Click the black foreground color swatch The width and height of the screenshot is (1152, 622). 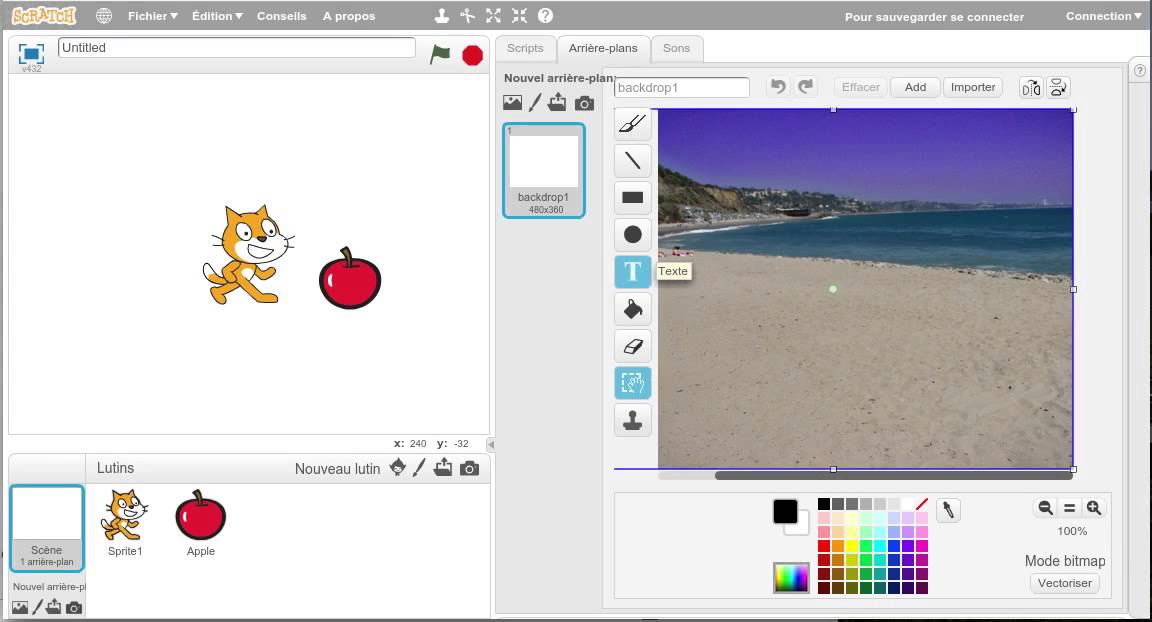[x=785, y=511]
